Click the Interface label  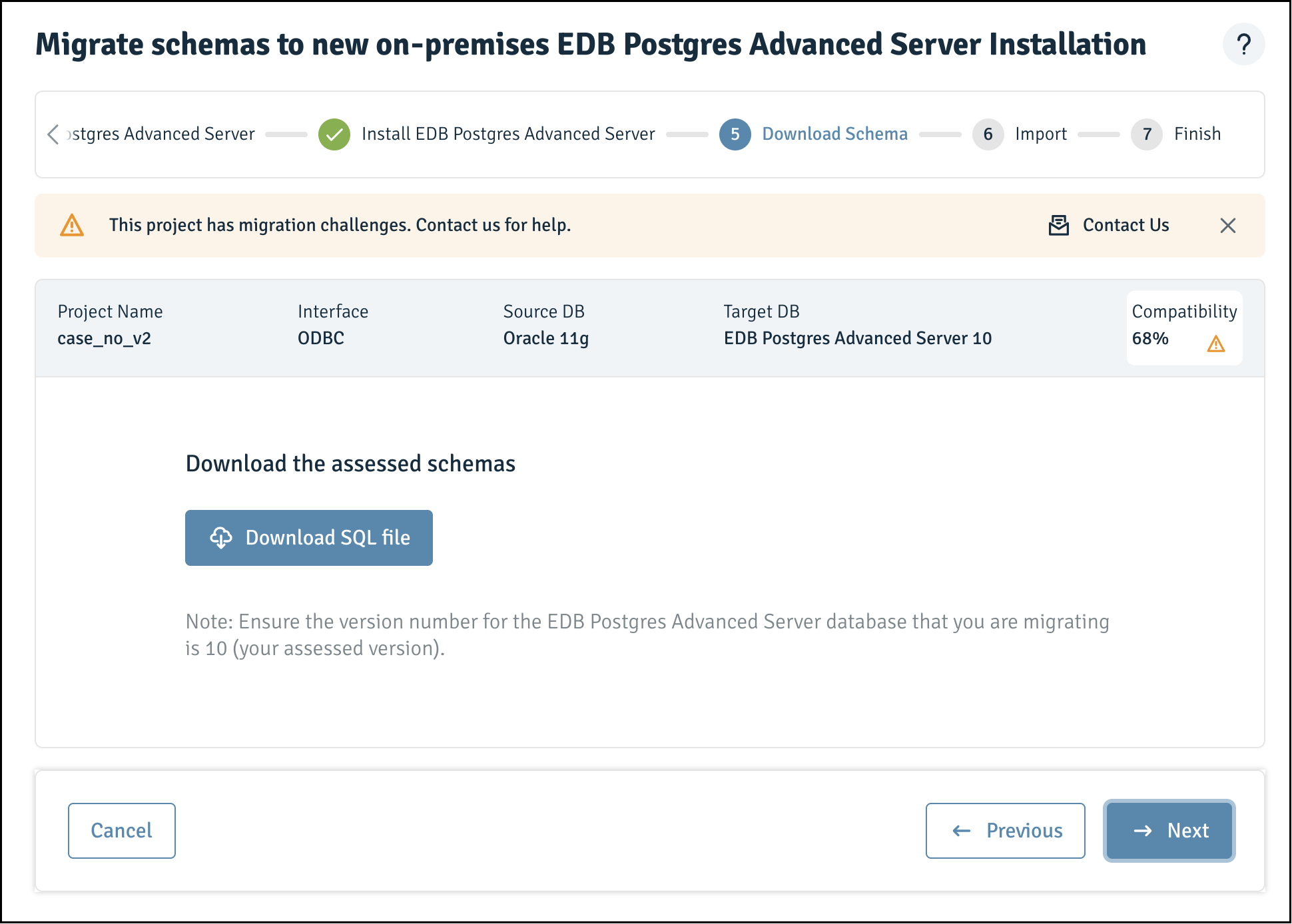point(332,312)
